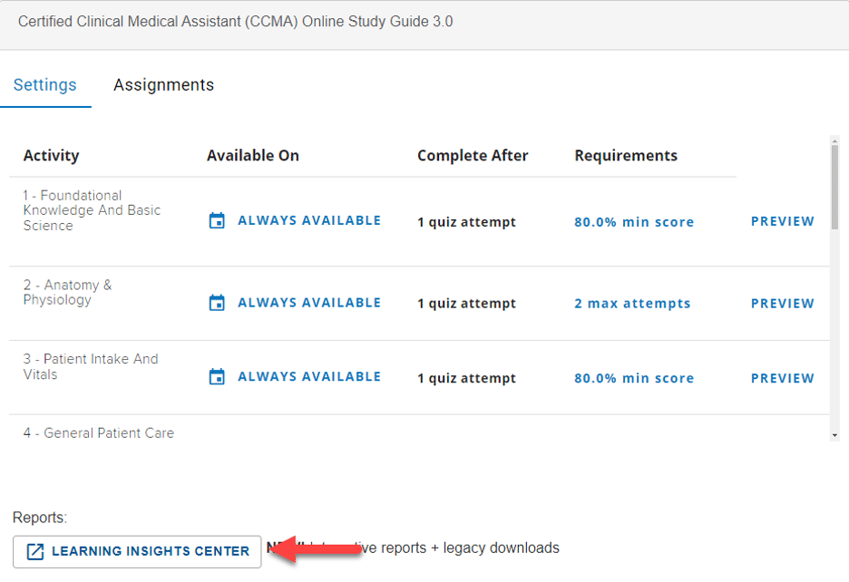The width and height of the screenshot is (849, 582).
Task: Click the calendar icon for Anatomy & Physiology
Action: (x=217, y=302)
